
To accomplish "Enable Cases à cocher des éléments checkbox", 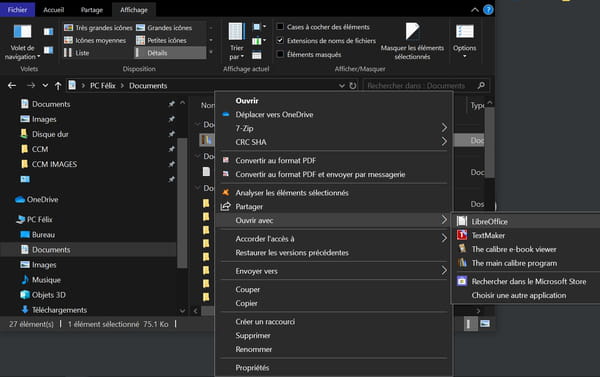I will (x=280, y=27).
